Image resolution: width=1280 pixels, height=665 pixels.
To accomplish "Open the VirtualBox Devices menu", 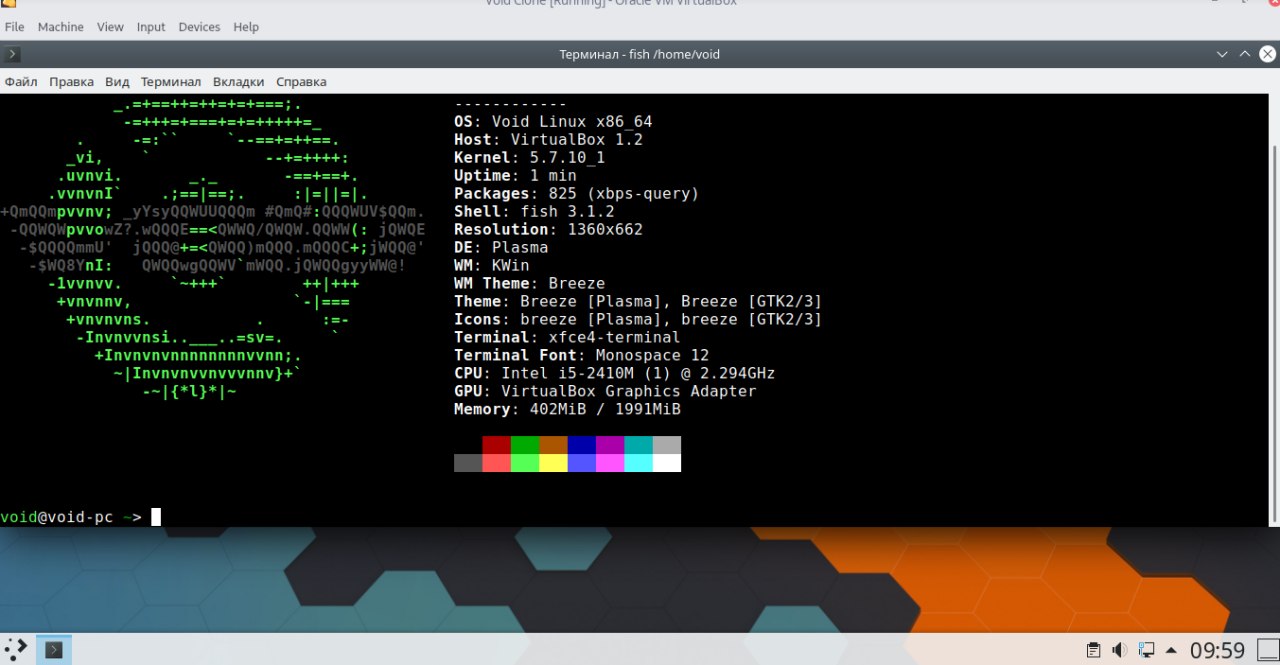I will point(199,27).
